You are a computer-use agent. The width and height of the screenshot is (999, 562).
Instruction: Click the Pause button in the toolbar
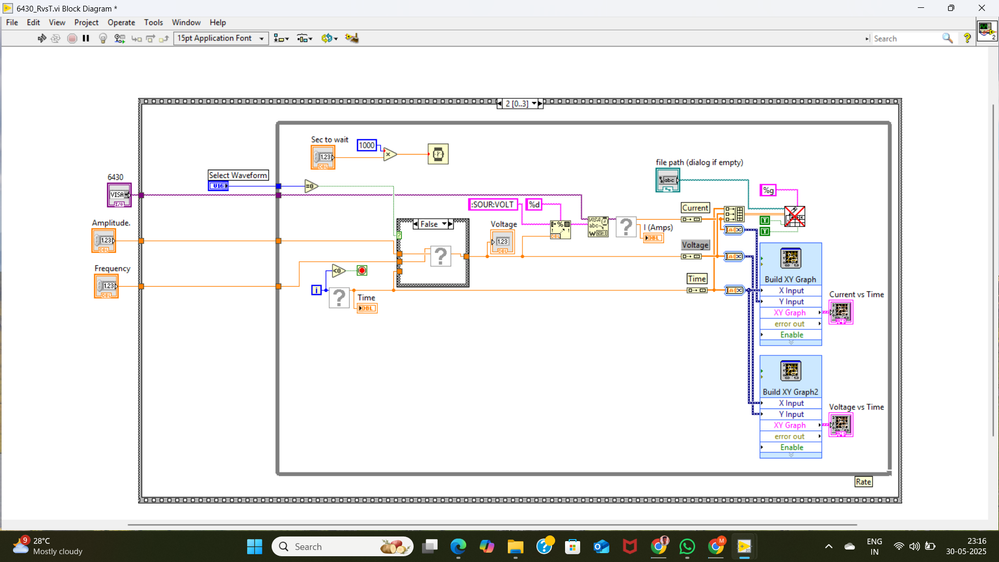[x=86, y=38]
